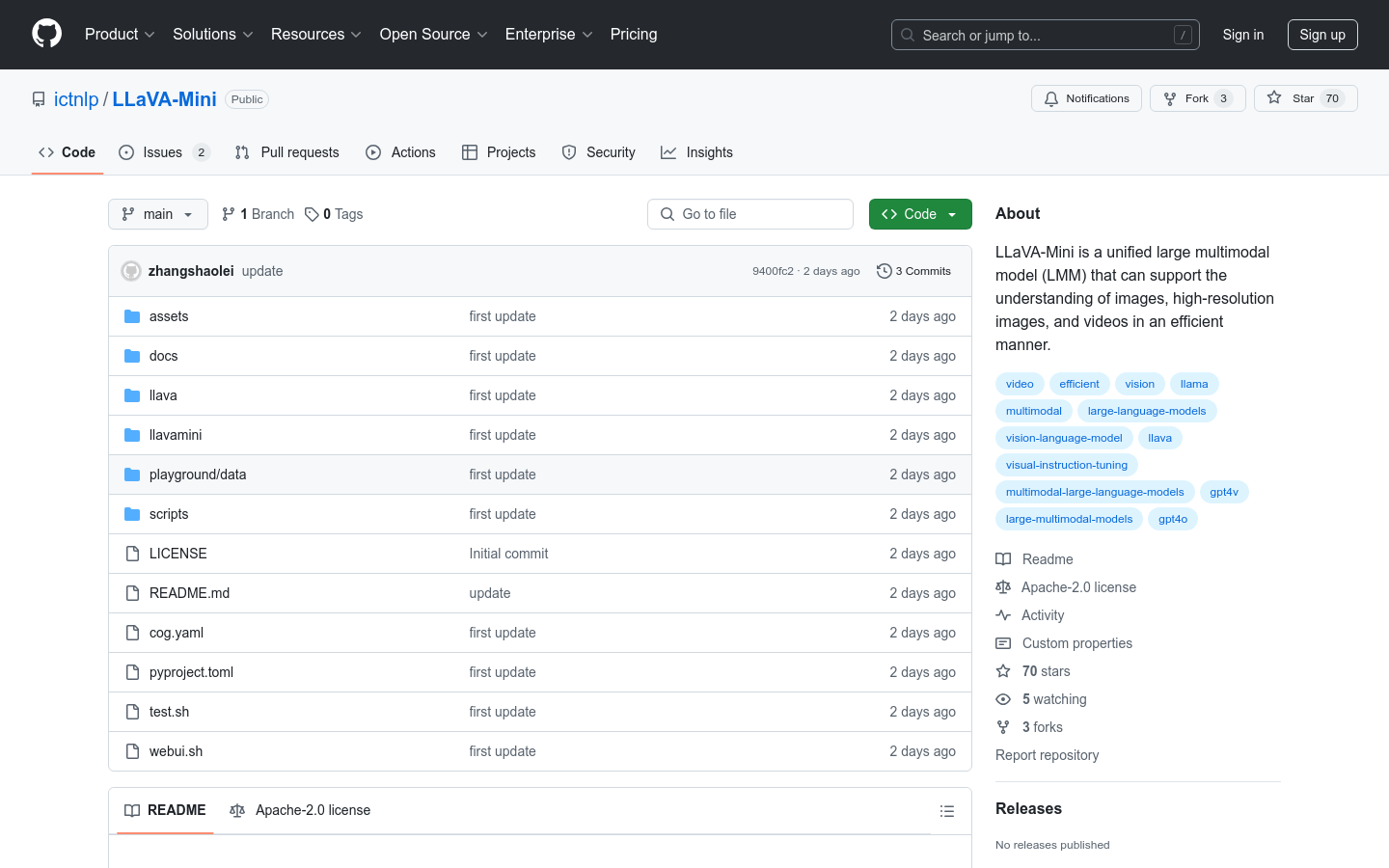Click the zhangshaolei avatar icon
This screenshot has height=868, width=1389.
(131, 271)
